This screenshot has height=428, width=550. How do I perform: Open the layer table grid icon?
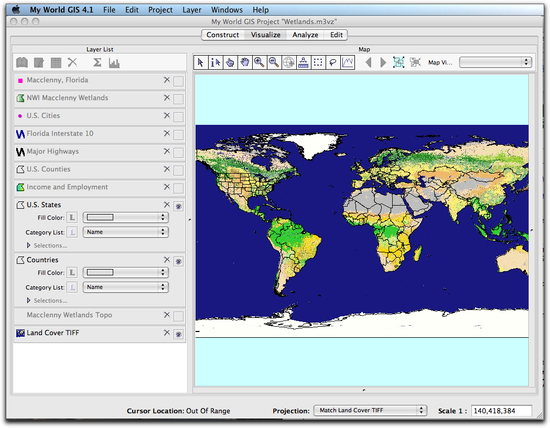point(56,63)
